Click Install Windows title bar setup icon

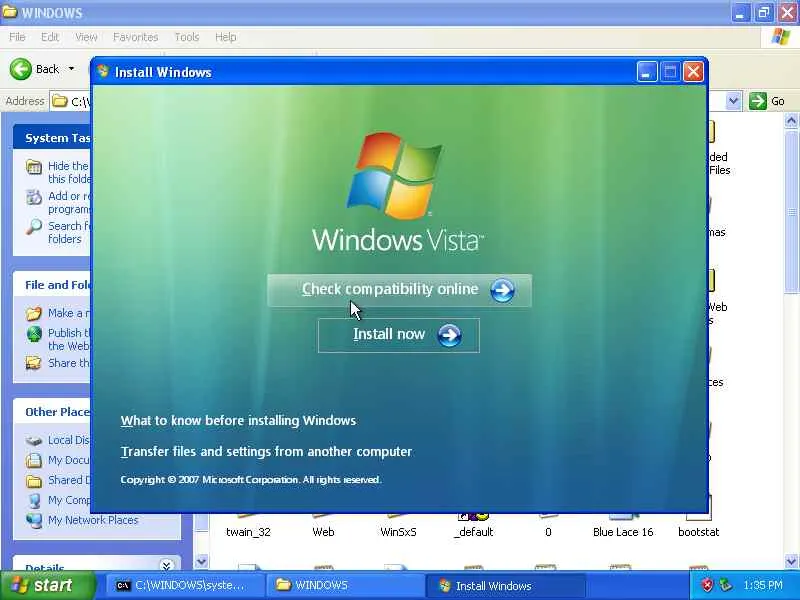pos(103,72)
